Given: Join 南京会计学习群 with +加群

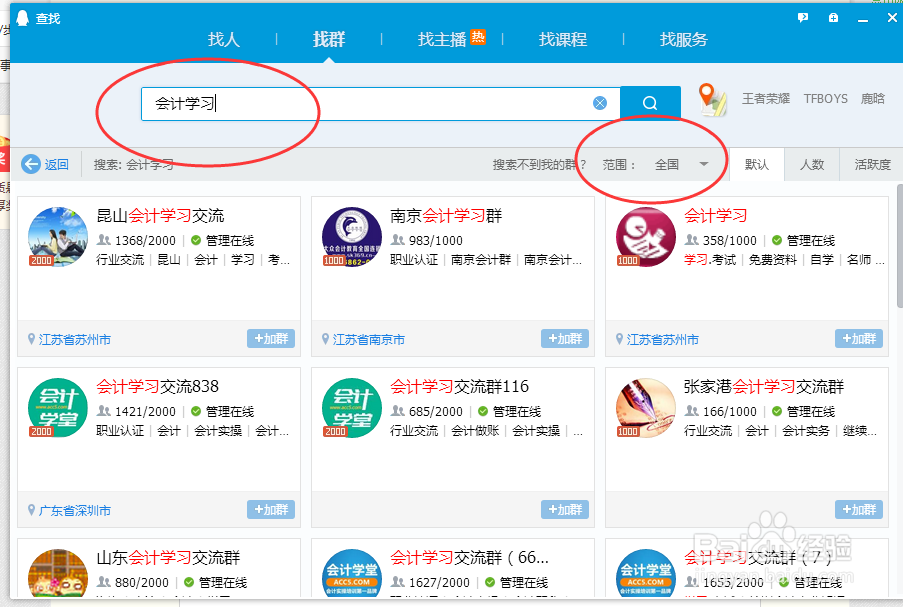Looking at the screenshot, I should (564, 339).
